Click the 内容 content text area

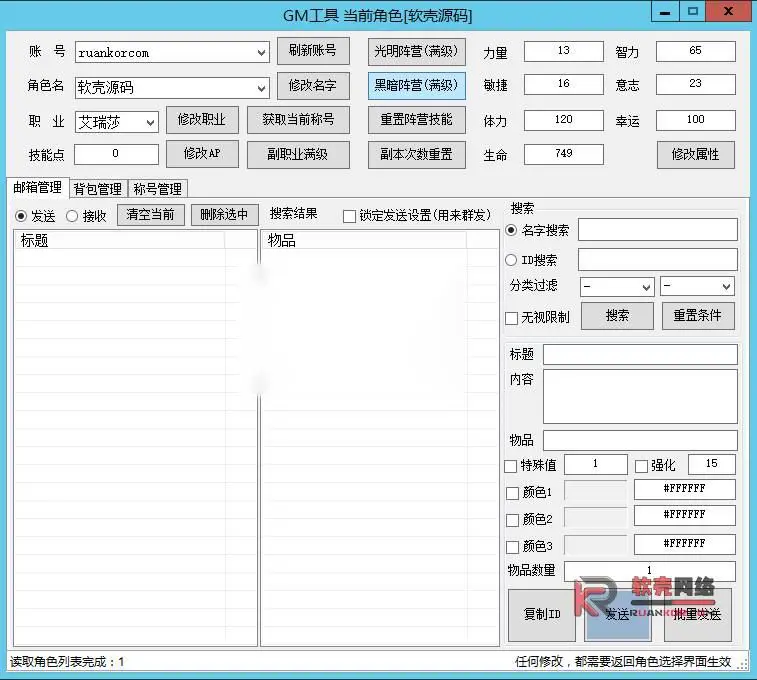[640, 397]
